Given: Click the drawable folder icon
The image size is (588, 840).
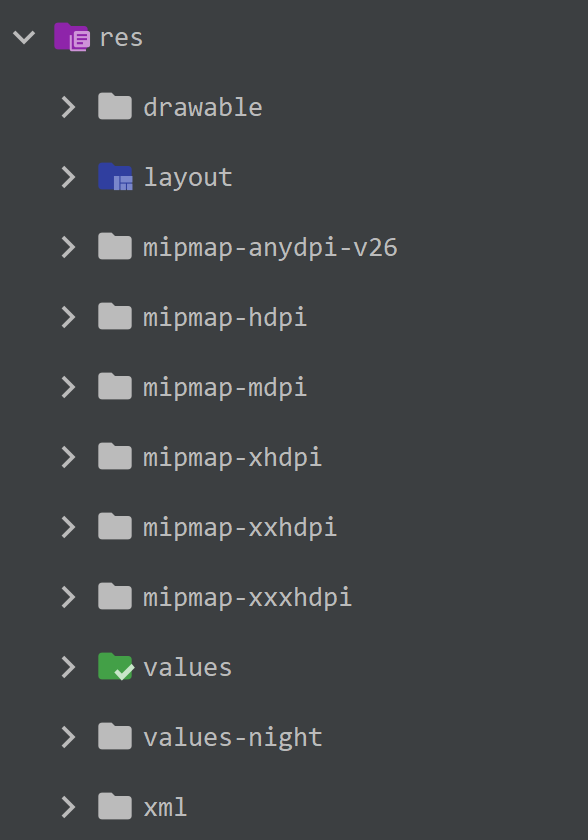Looking at the screenshot, I should [115, 106].
